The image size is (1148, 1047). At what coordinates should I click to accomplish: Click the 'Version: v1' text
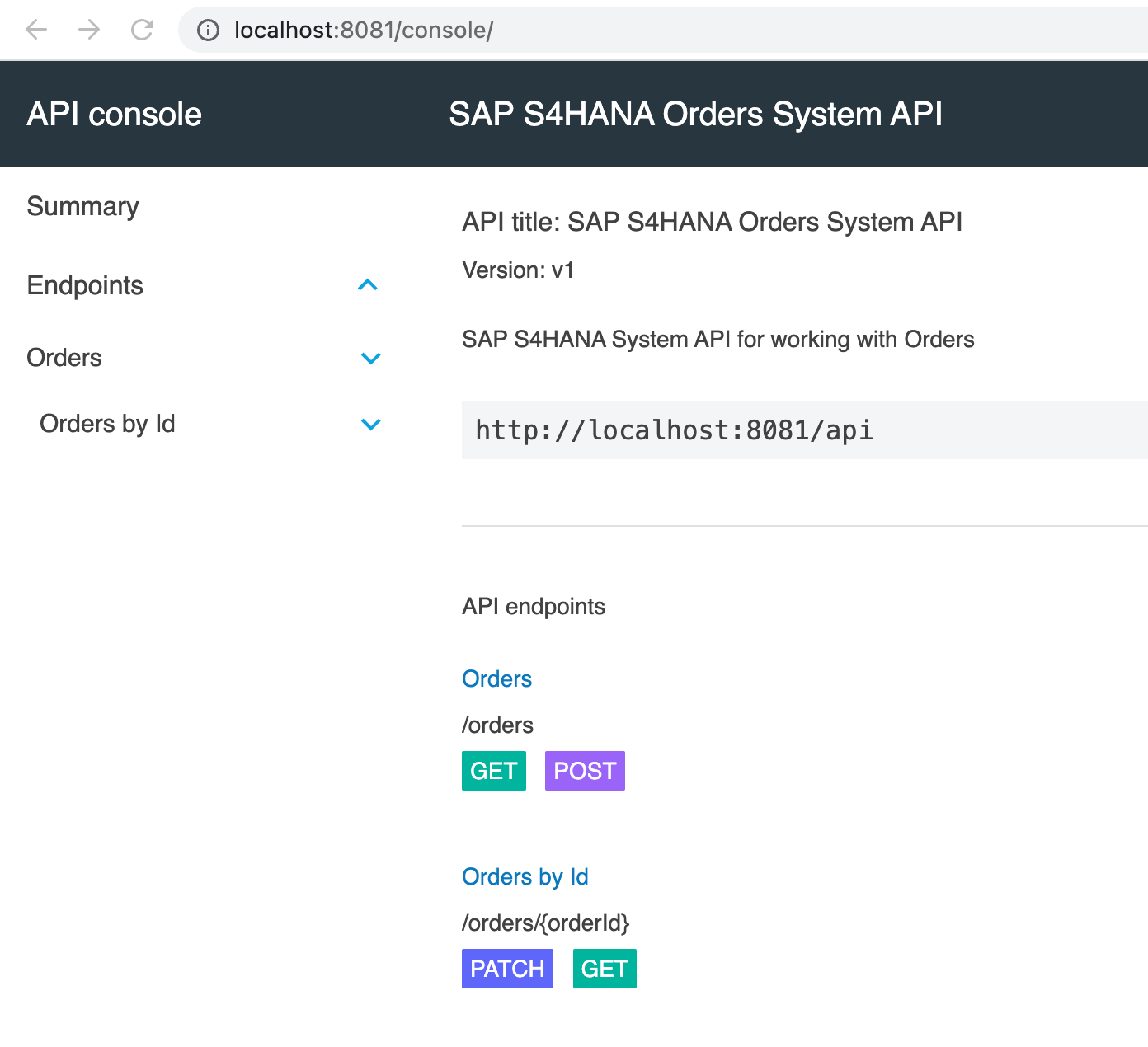(x=518, y=270)
